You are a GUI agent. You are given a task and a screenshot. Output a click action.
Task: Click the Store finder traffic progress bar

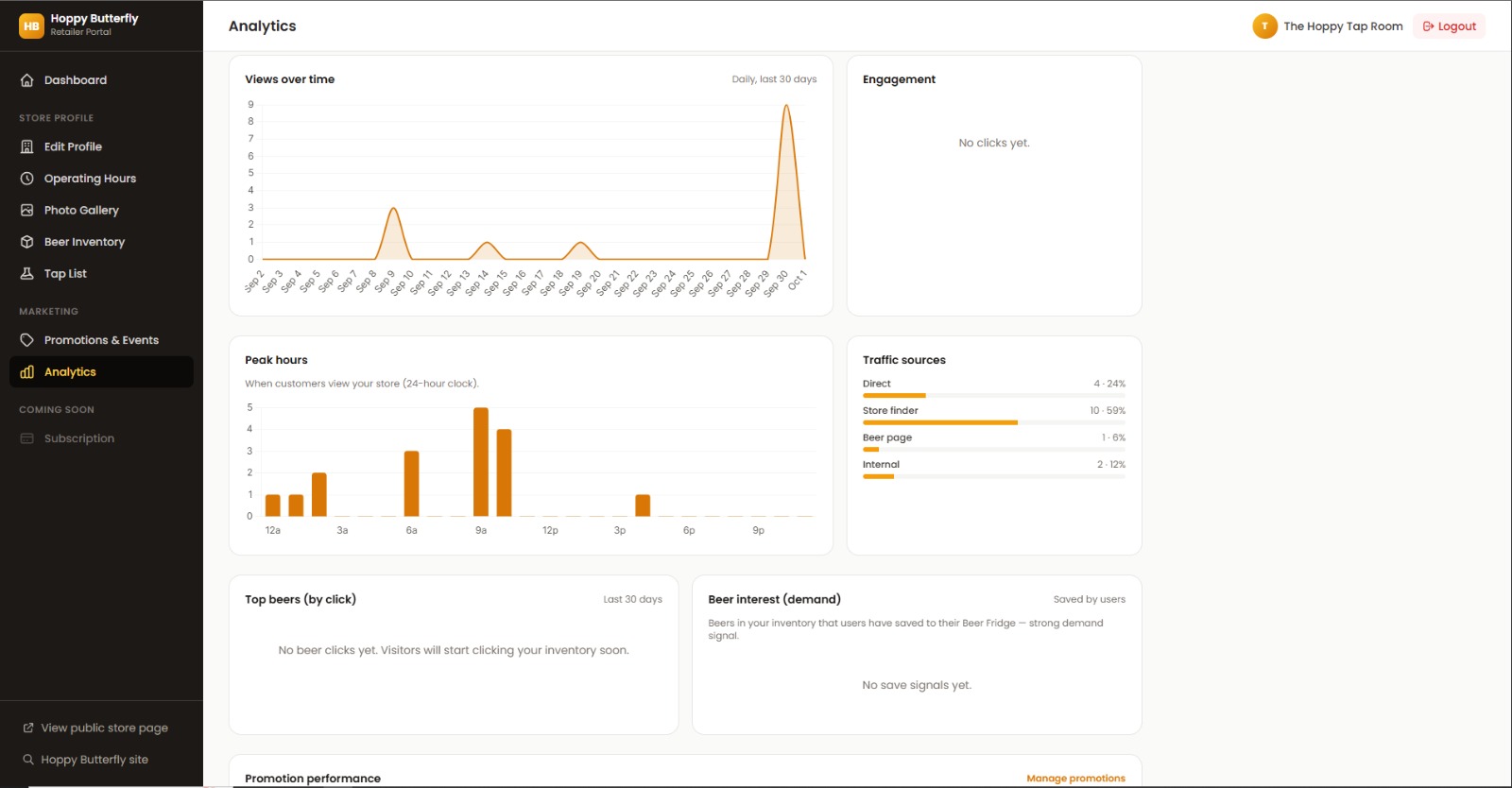tap(994, 422)
